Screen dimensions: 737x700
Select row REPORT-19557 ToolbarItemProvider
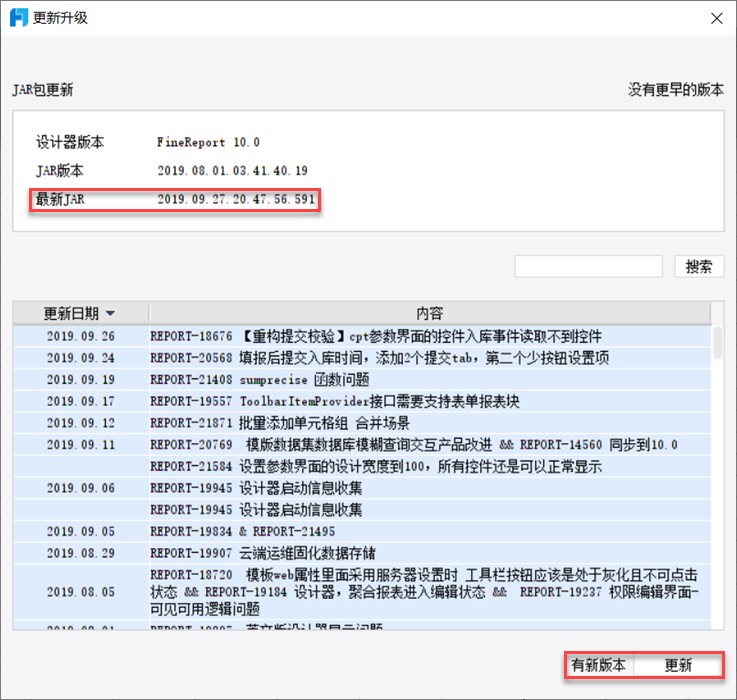[x=430, y=401]
